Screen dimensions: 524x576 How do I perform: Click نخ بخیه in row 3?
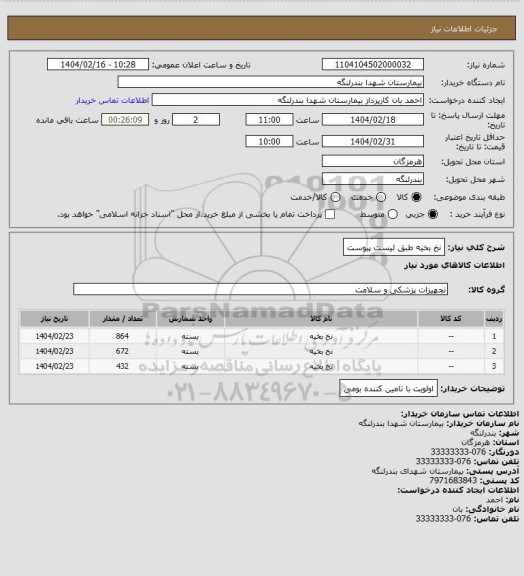321,367
